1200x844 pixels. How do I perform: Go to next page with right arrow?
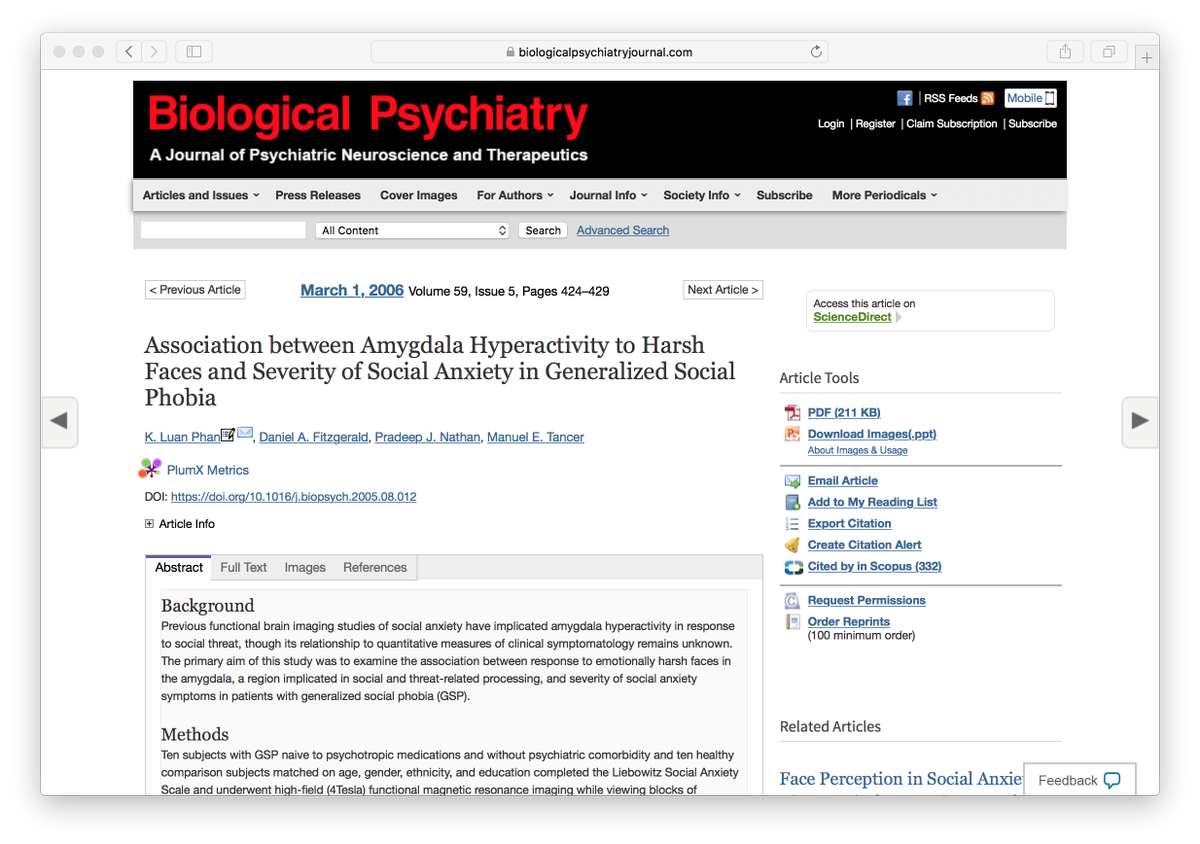pyautogui.click(x=1140, y=421)
